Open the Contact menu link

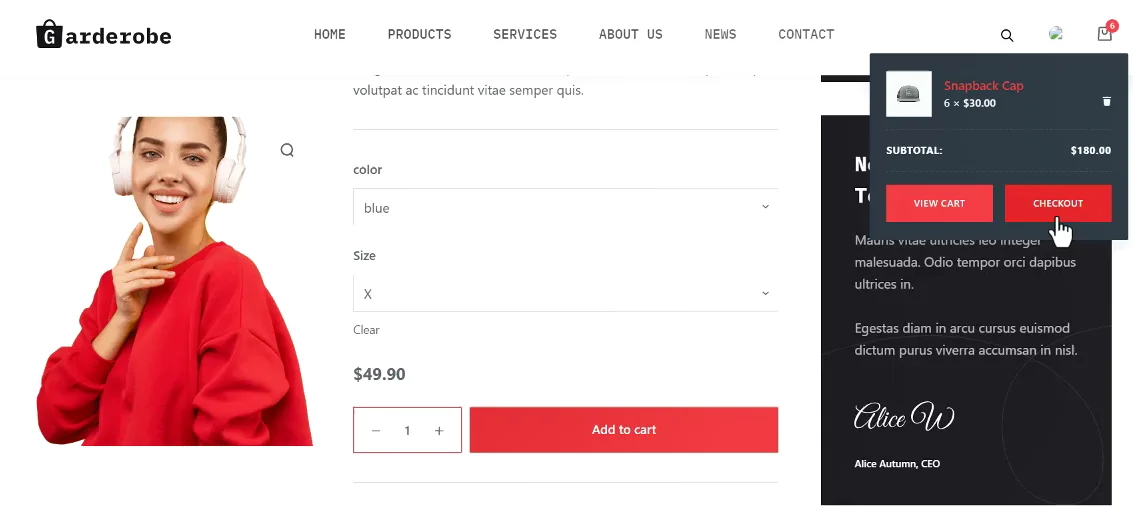pos(806,34)
